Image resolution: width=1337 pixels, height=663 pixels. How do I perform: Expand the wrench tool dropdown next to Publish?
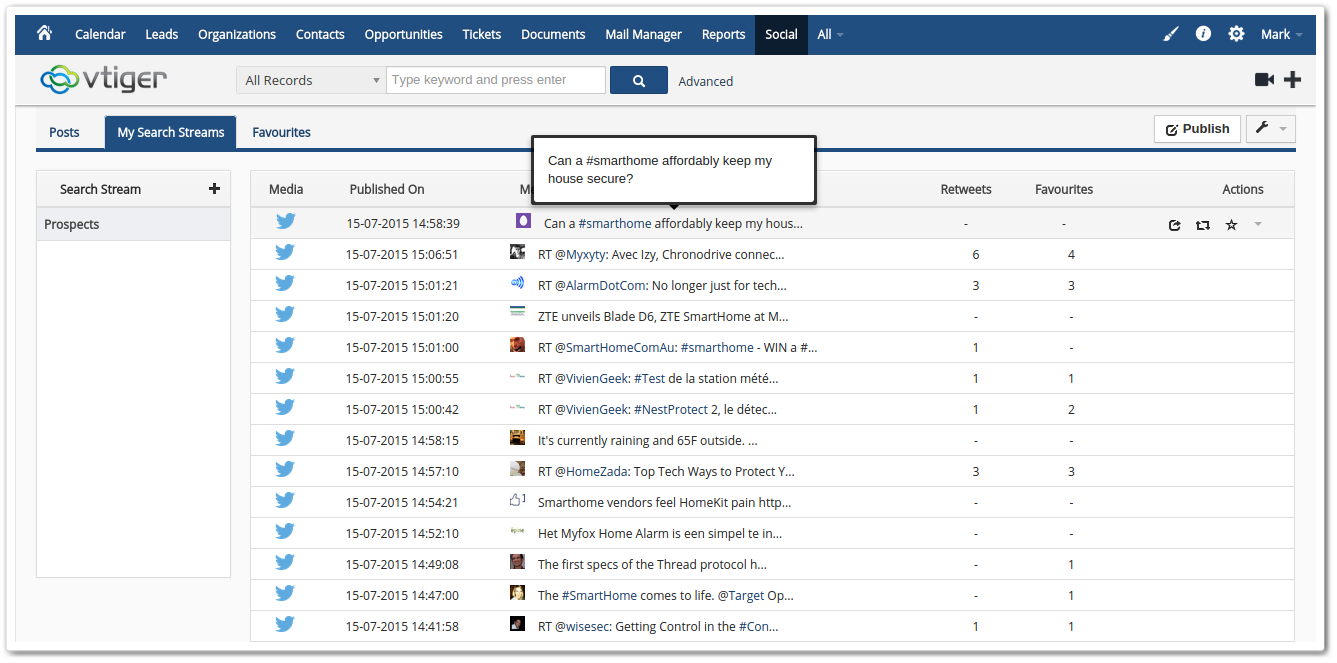coord(1270,128)
